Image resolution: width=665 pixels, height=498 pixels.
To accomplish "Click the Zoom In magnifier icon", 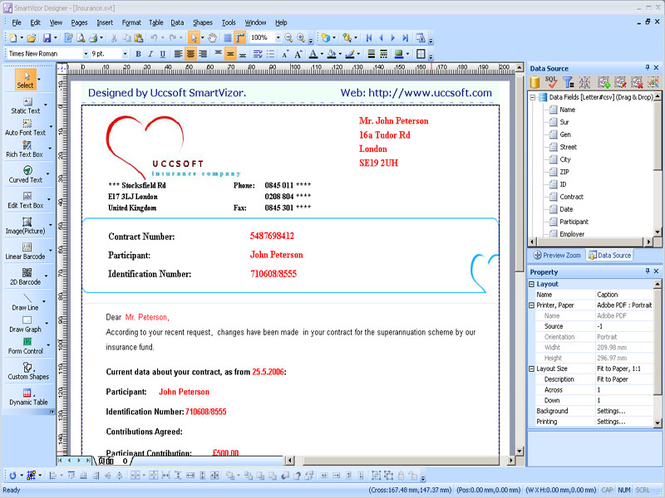I will (301, 38).
